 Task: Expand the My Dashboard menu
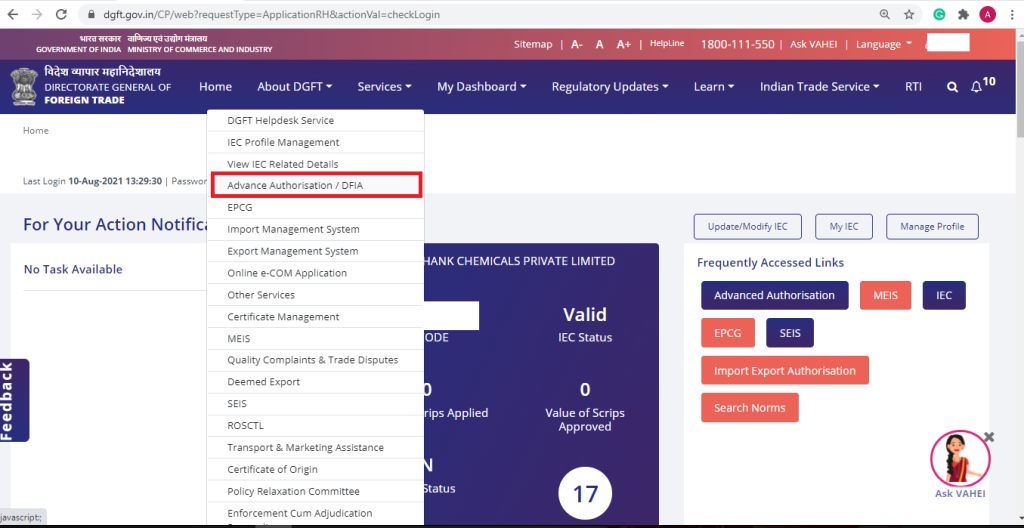[x=482, y=86]
